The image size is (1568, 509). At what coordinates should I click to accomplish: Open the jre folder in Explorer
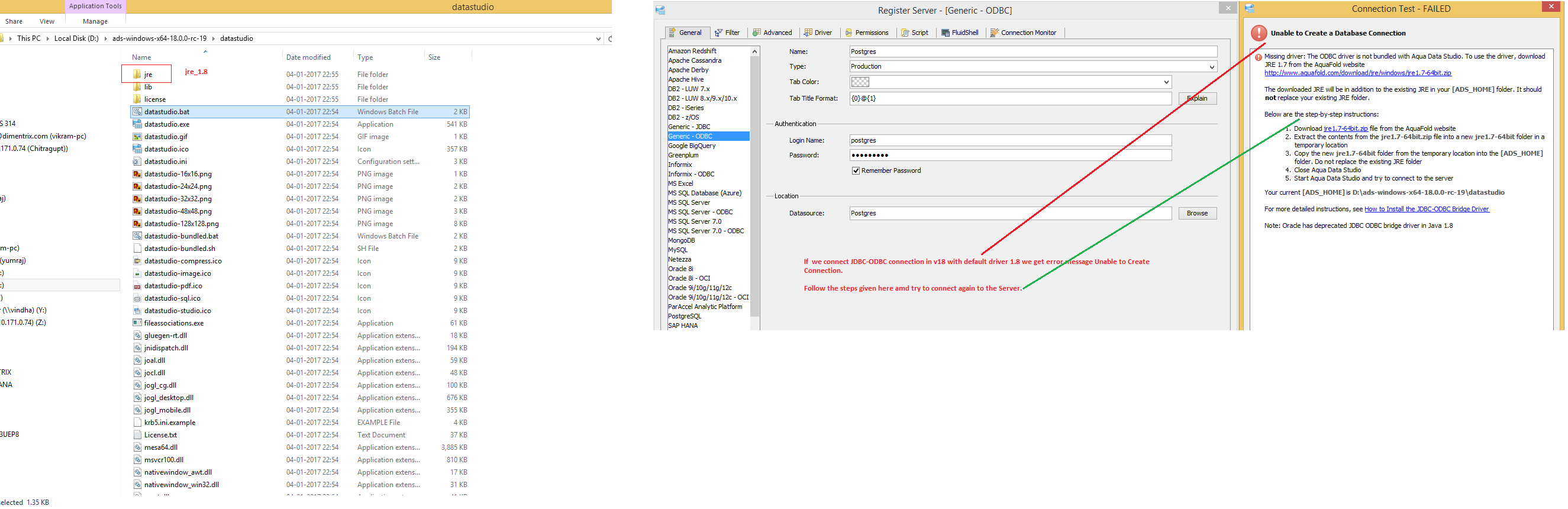(148, 75)
